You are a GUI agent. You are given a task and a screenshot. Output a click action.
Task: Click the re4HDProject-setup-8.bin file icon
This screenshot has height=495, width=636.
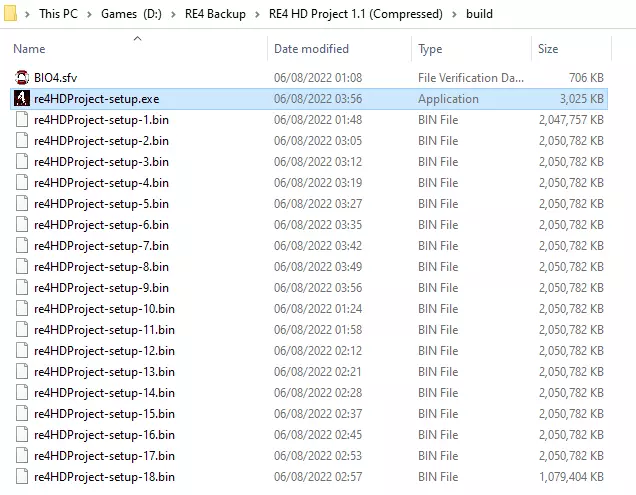(x=22, y=267)
